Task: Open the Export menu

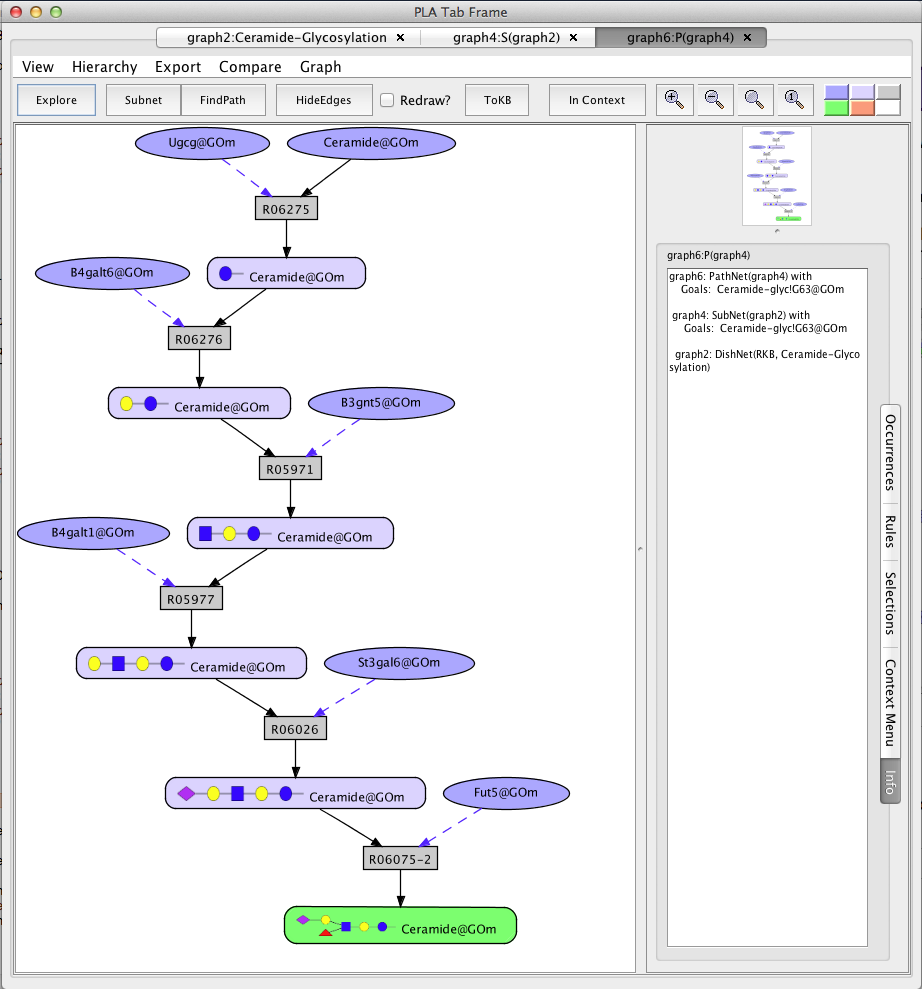Action: pos(178,67)
